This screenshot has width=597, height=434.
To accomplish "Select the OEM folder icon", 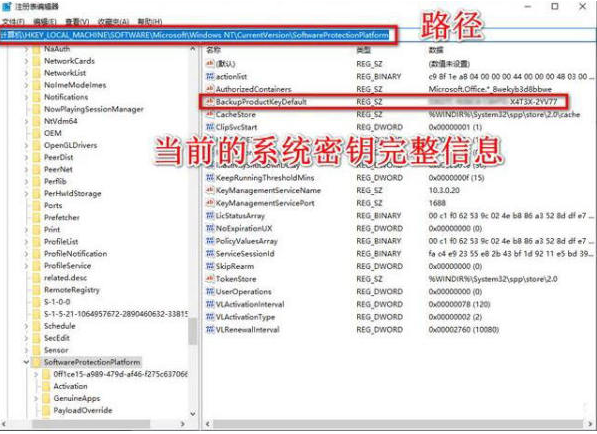I will coord(37,133).
